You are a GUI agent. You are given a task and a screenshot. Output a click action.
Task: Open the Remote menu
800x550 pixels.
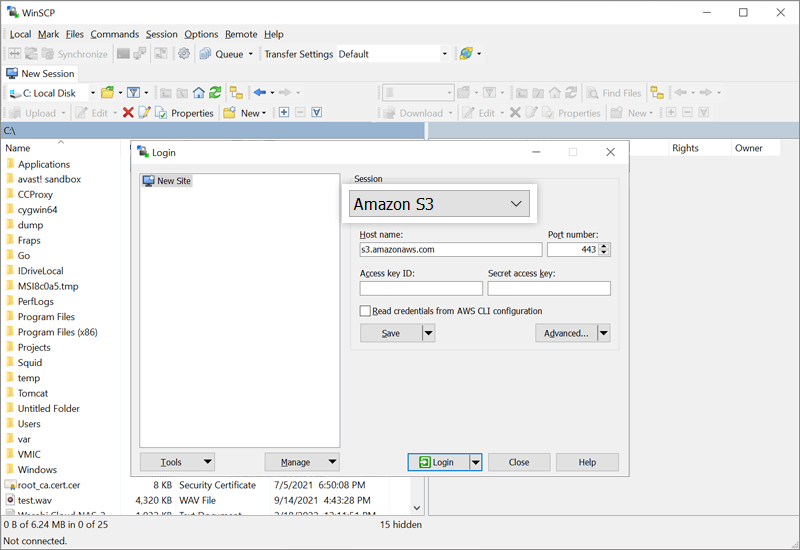[x=241, y=34]
